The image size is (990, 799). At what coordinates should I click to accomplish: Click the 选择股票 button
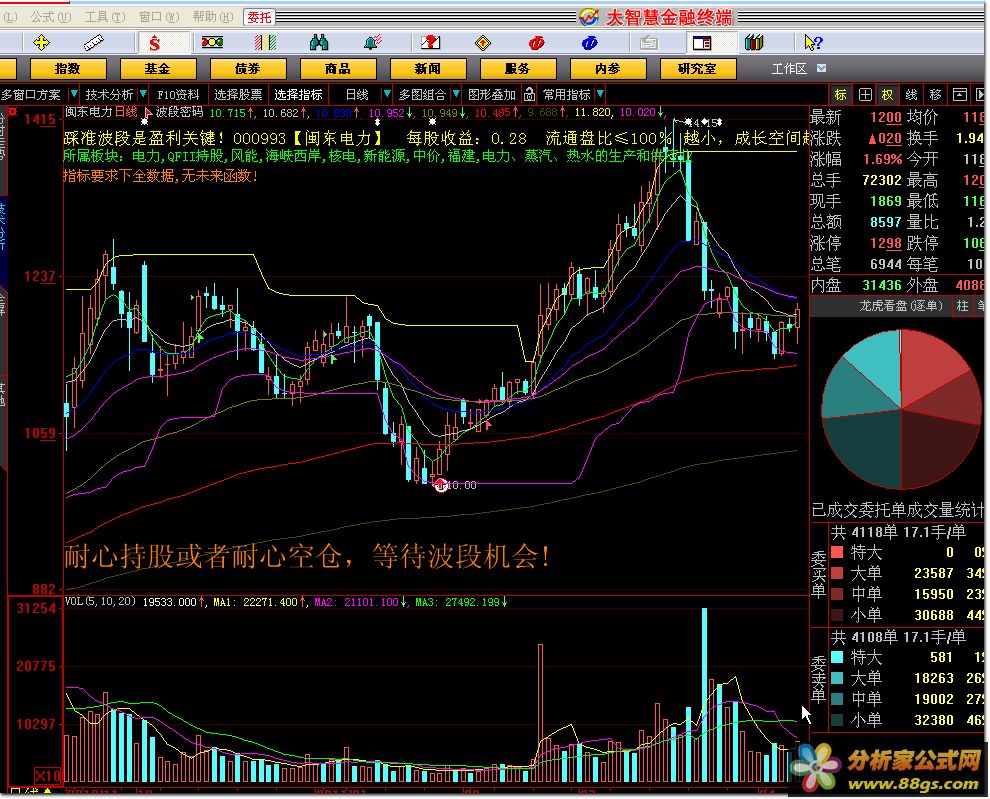tap(238, 95)
